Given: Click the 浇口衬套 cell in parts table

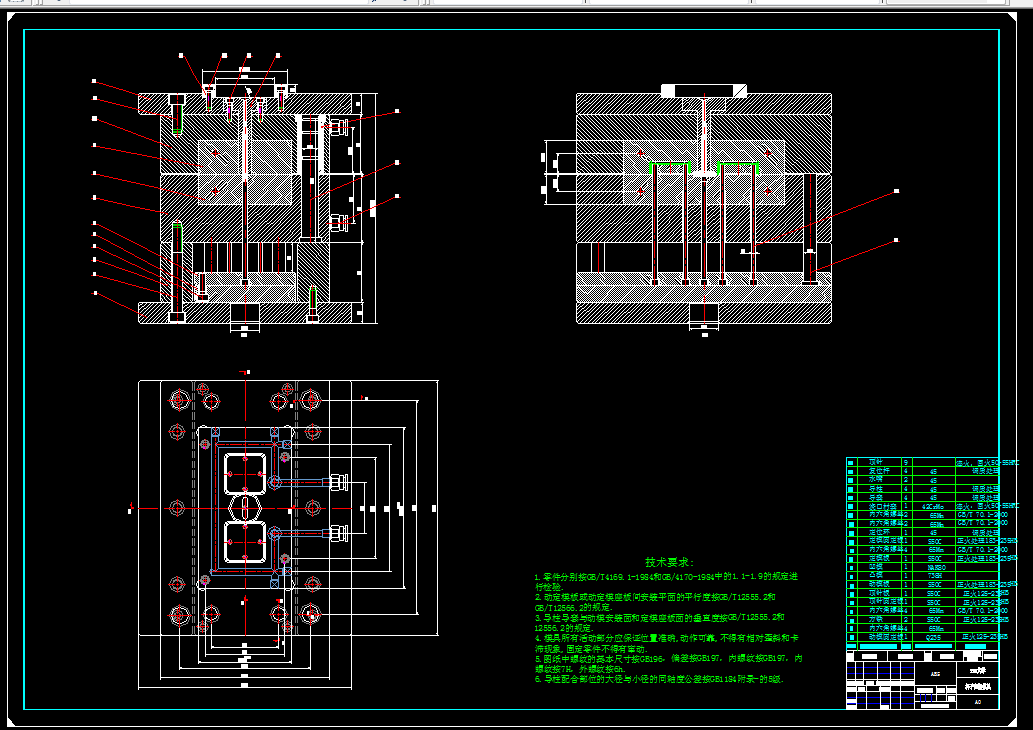Looking at the screenshot, I should pos(879,506).
